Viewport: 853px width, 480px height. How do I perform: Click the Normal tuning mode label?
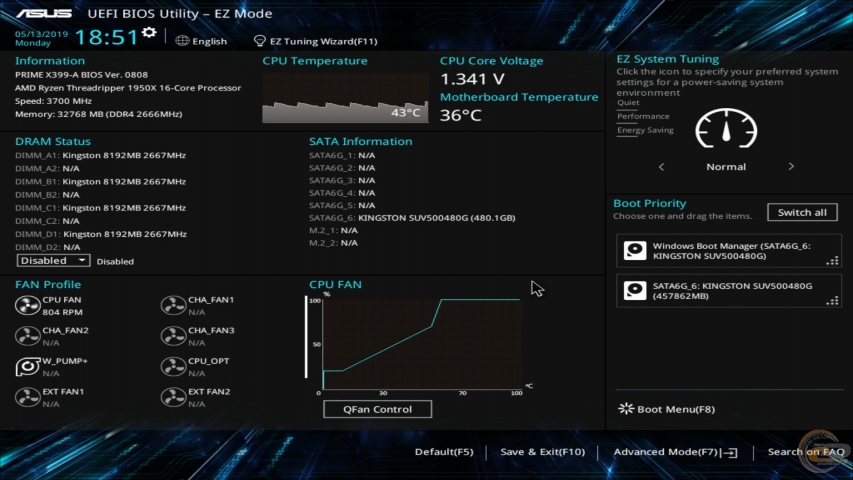[x=726, y=167]
